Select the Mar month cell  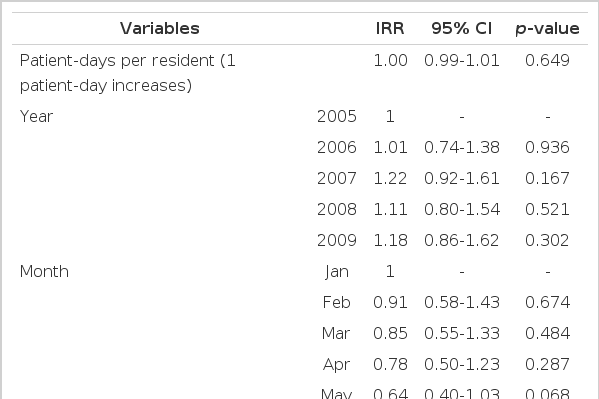[336, 333]
